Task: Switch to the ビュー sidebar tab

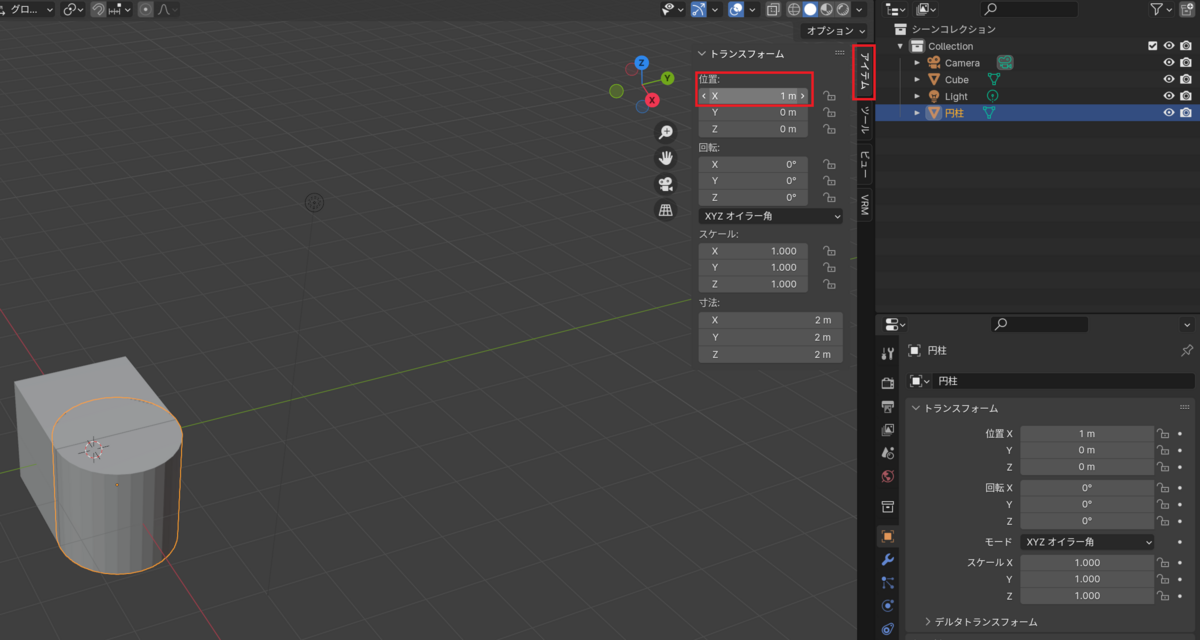Action: coord(865,165)
